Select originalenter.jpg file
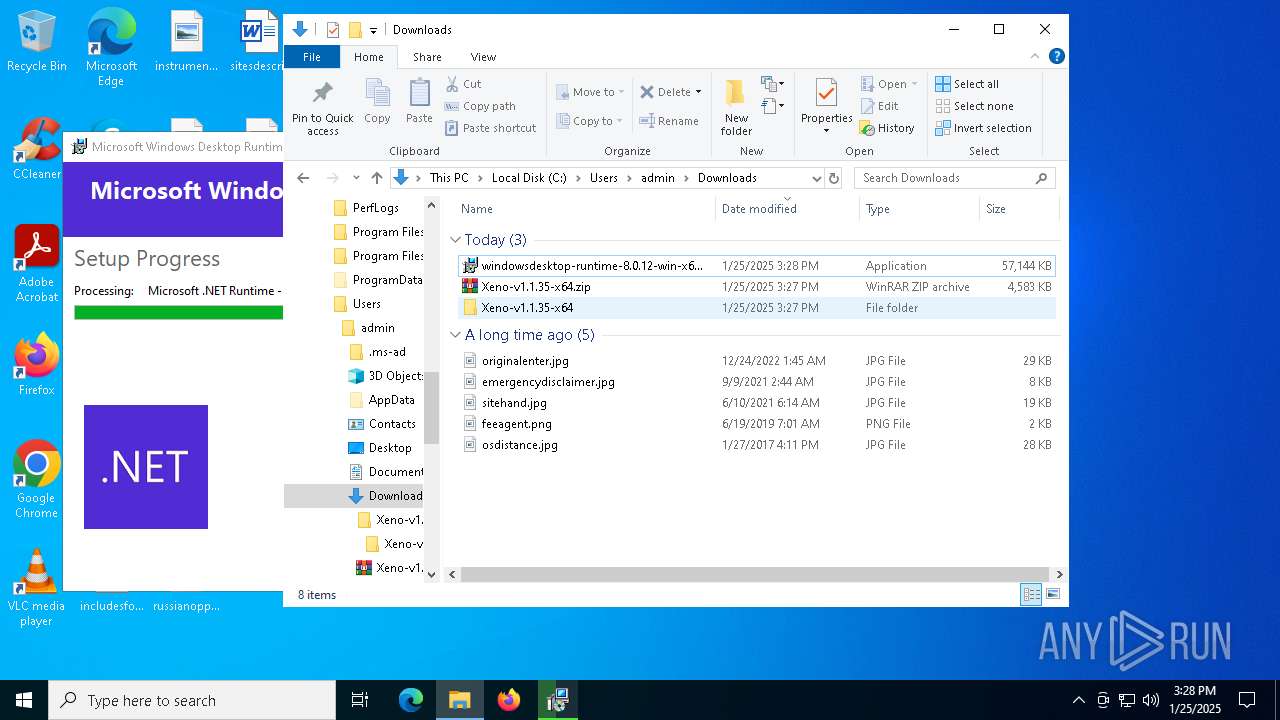 (756, 361)
